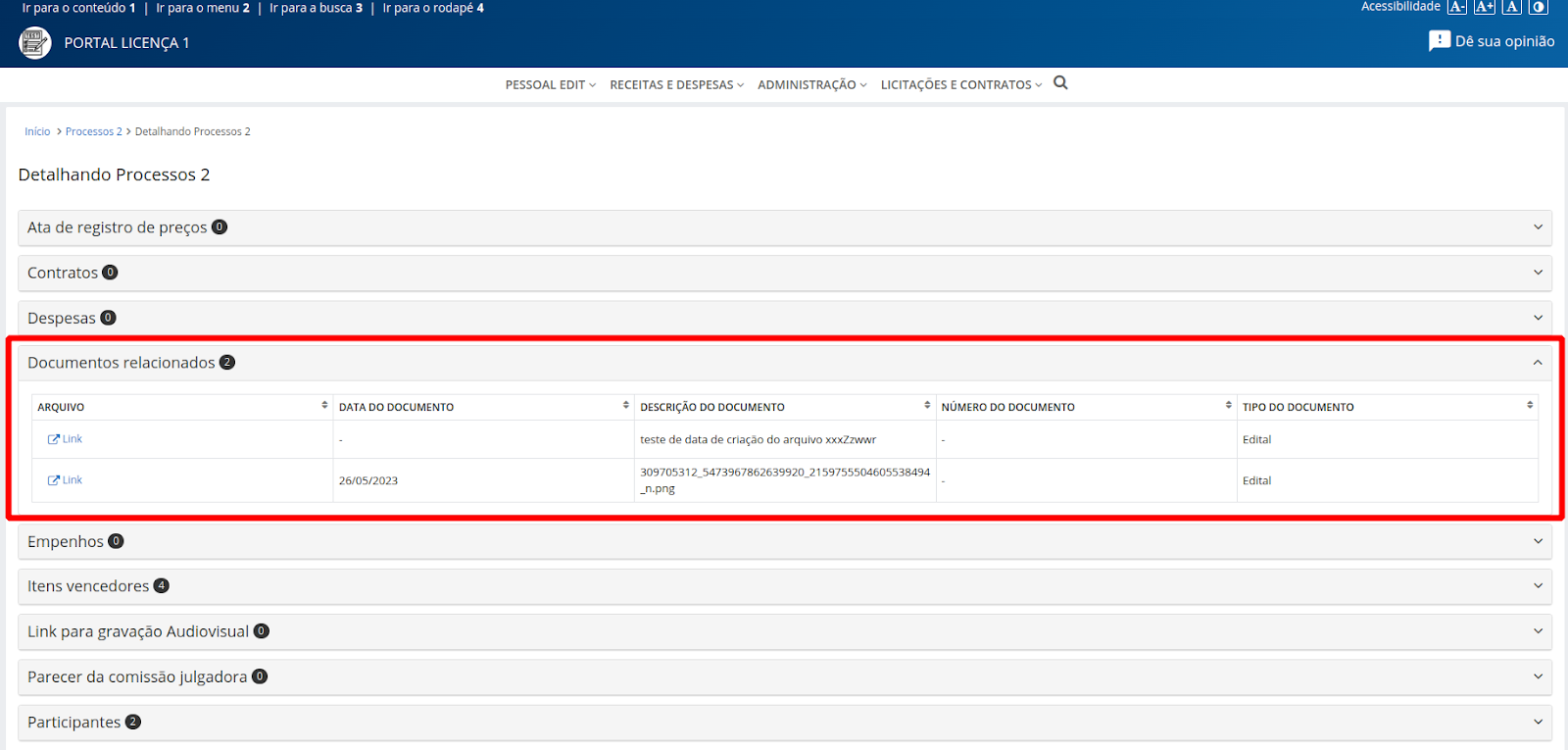Open the search magnifier icon
Viewport: 1568px width, 750px height.
point(1060,83)
